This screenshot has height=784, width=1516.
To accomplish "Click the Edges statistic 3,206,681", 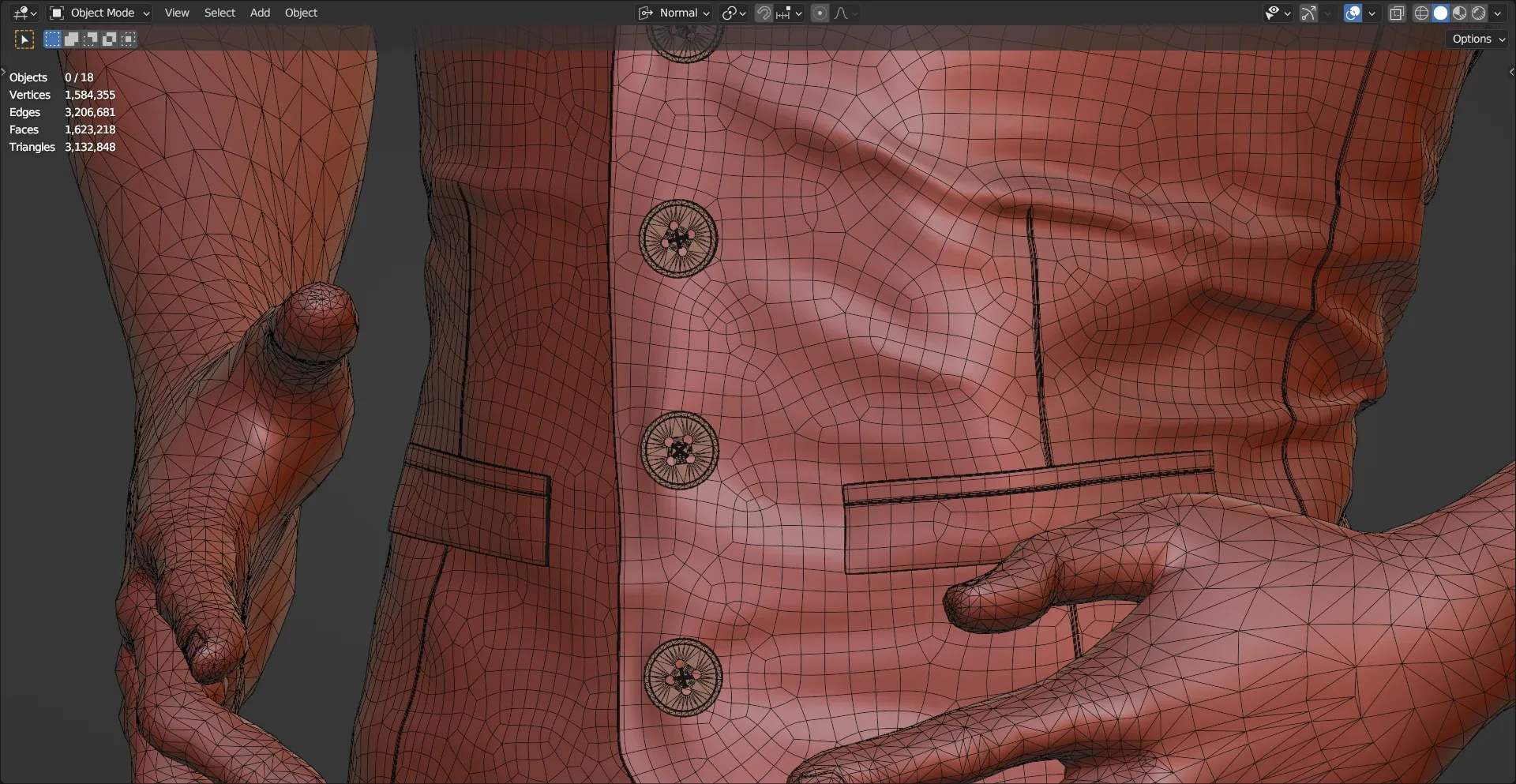I will [90, 112].
